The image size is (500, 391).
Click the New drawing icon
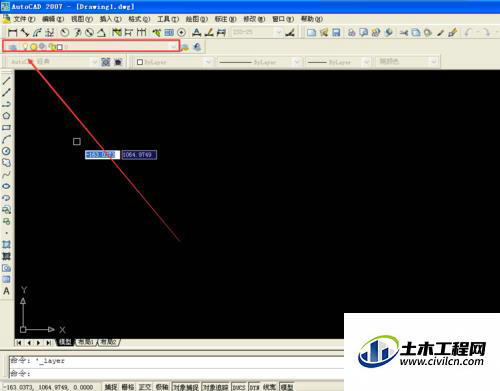coord(311,33)
